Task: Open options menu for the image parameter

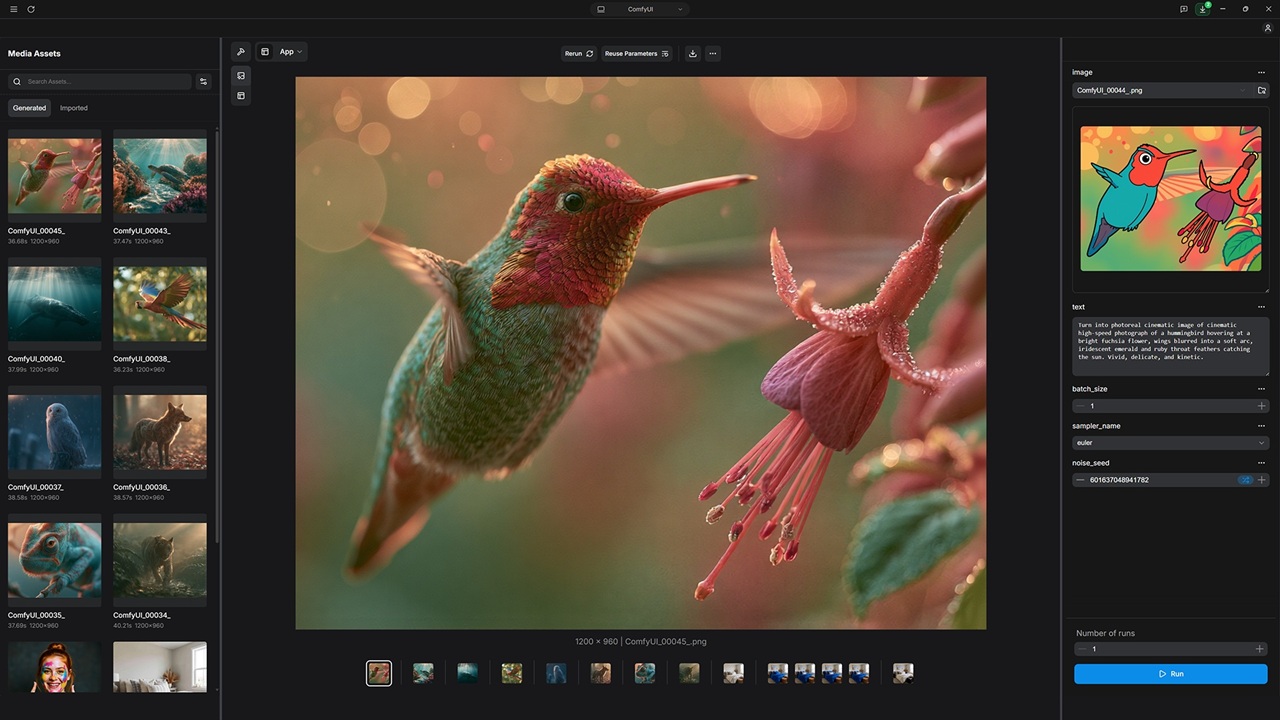Action: click(1262, 72)
